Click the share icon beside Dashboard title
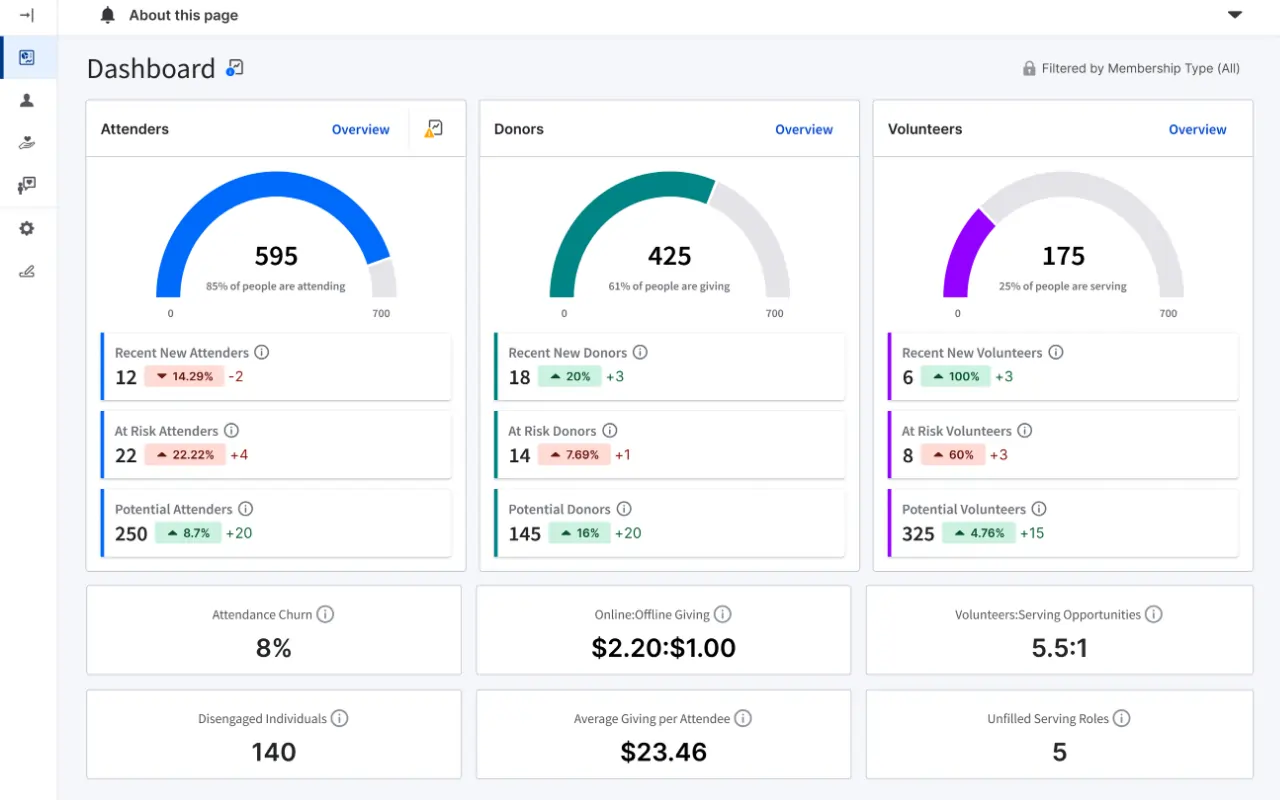Image resolution: width=1280 pixels, height=800 pixels. tap(234, 67)
